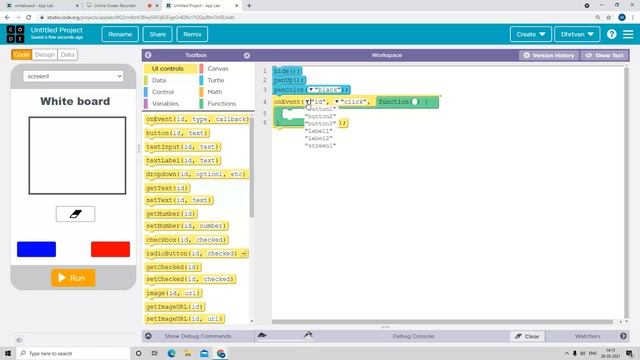Click the Windows search box
Viewport: 640px width, 360px height.
(73, 353)
